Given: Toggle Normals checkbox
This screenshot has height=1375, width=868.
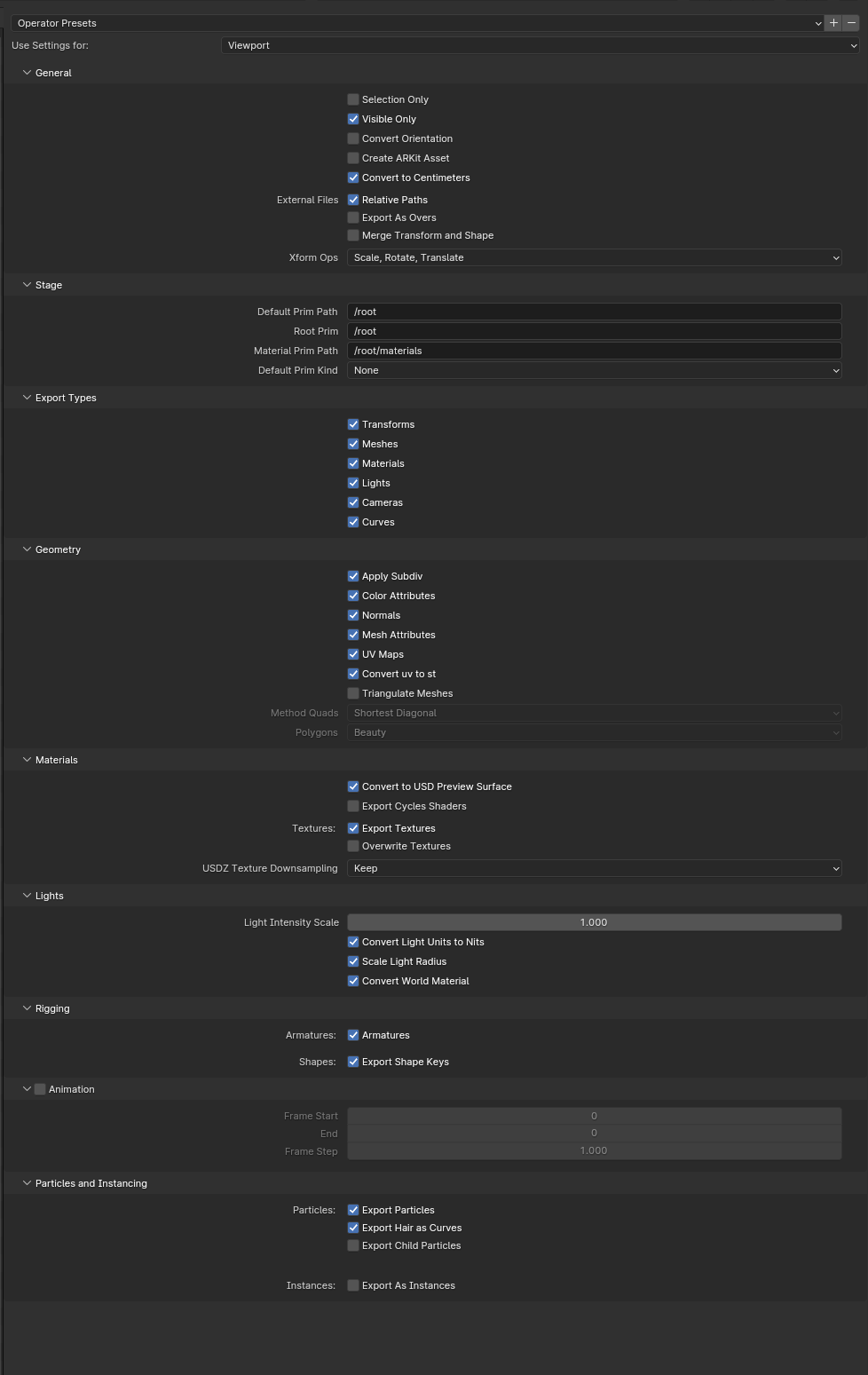Looking at the screenshot, I should click(x=353, y=615).
